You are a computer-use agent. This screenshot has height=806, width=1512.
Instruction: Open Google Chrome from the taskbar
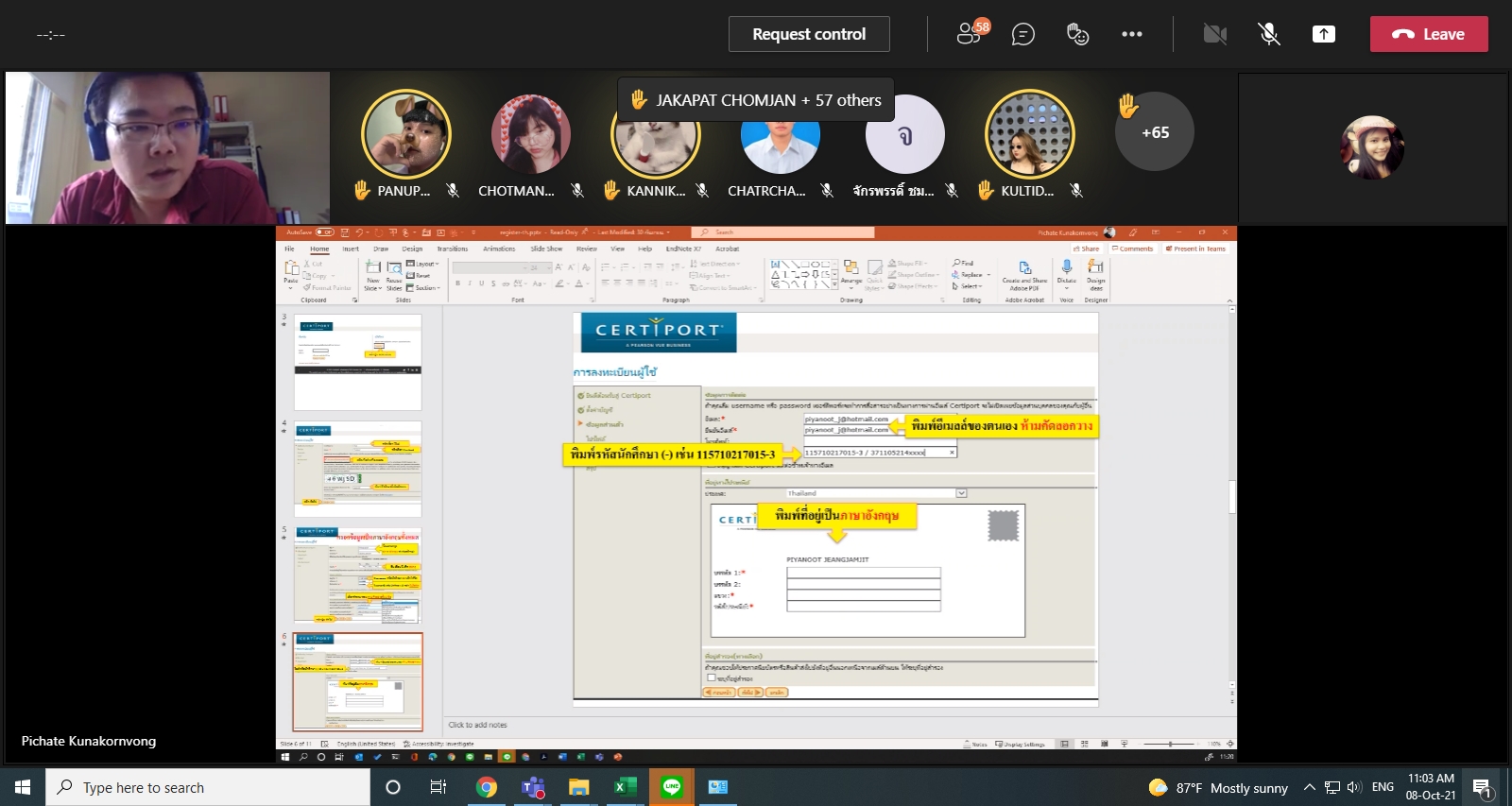487,787
